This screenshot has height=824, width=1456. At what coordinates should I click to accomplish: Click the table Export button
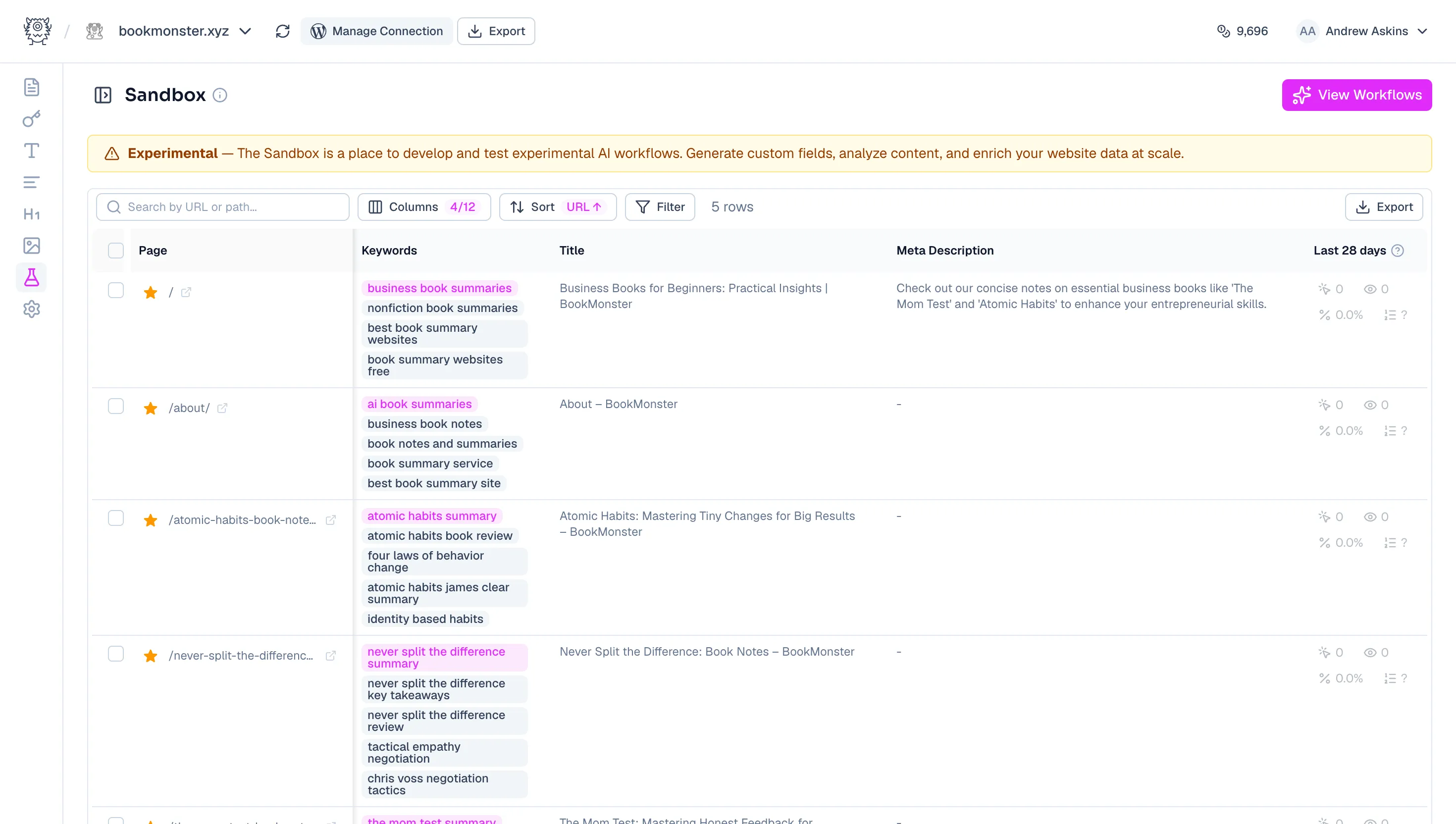click(x=1384, y=207)
